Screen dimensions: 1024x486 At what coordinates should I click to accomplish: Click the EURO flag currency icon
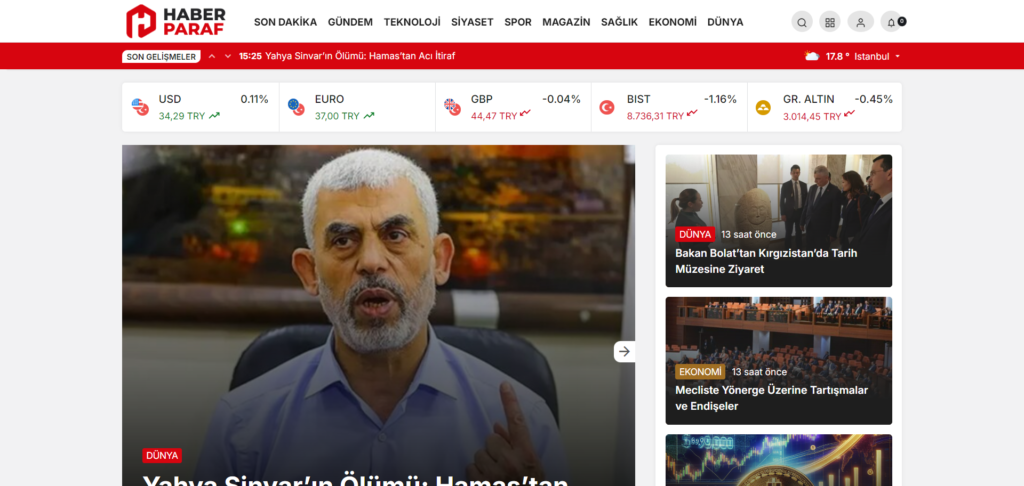point(296,107)
